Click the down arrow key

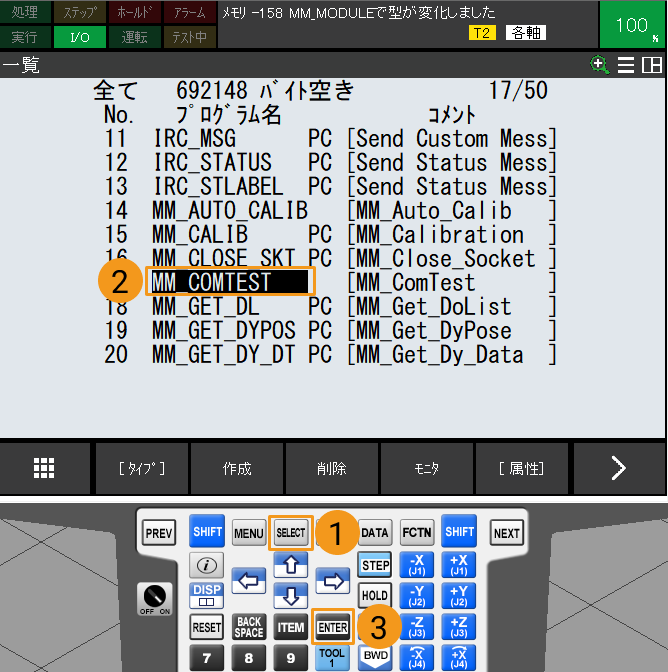tap(291, 595)
